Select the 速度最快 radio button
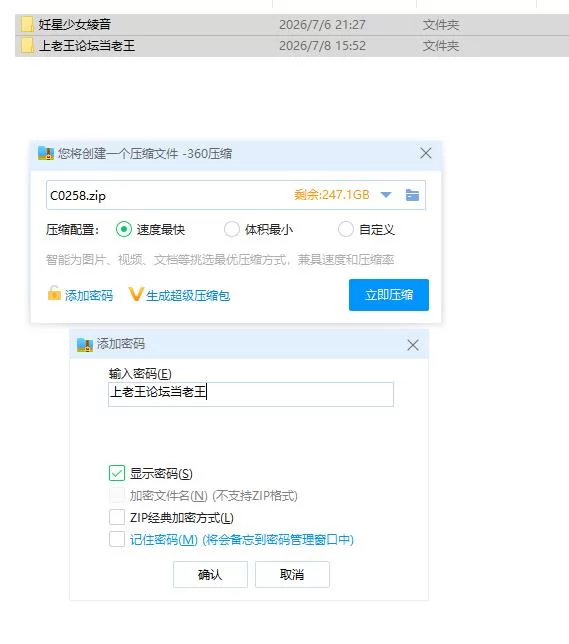Image resolution: width=569 pixels, height=644 pixels. point(124,229)
